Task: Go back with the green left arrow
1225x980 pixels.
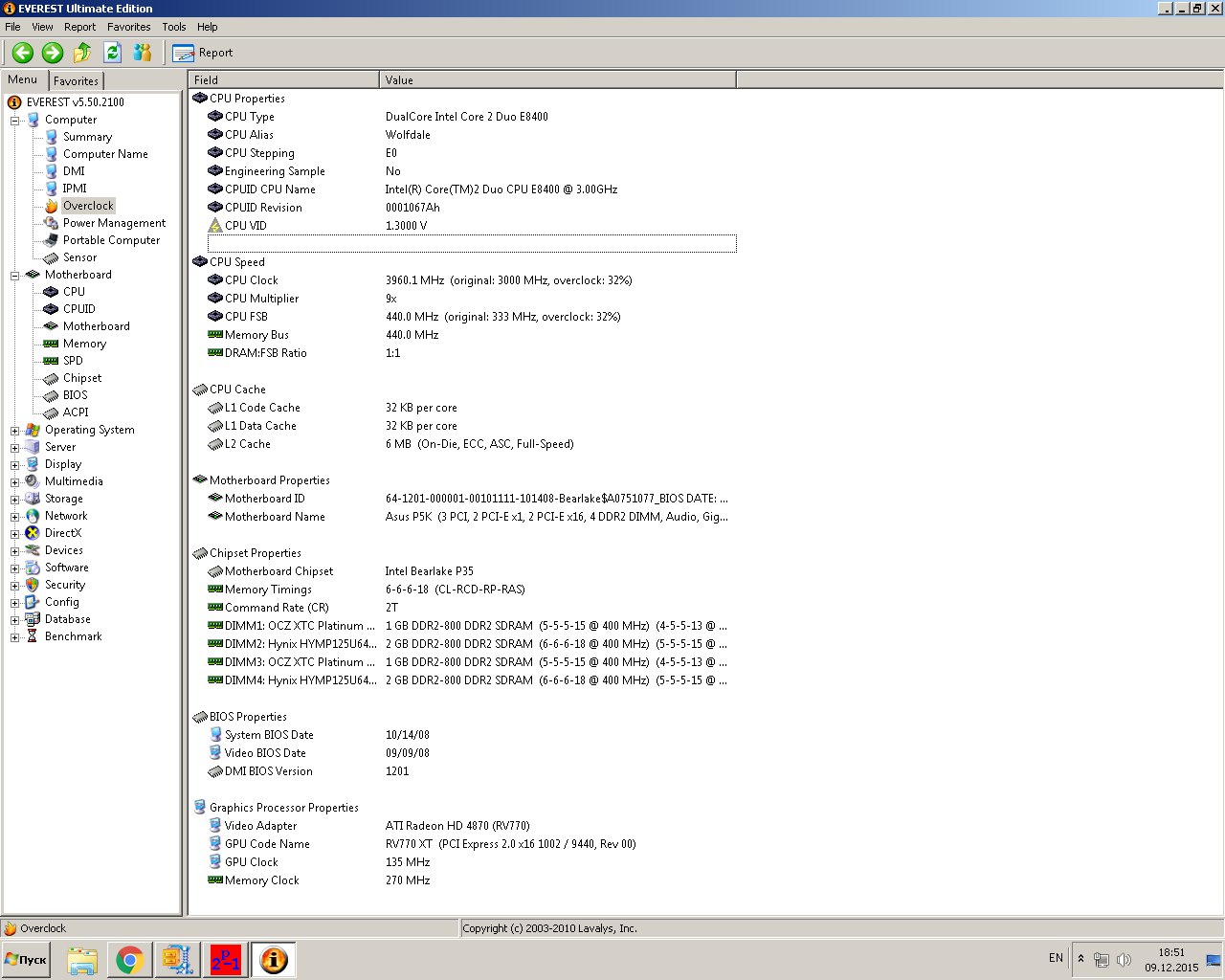Action: [x=23, y=53]
